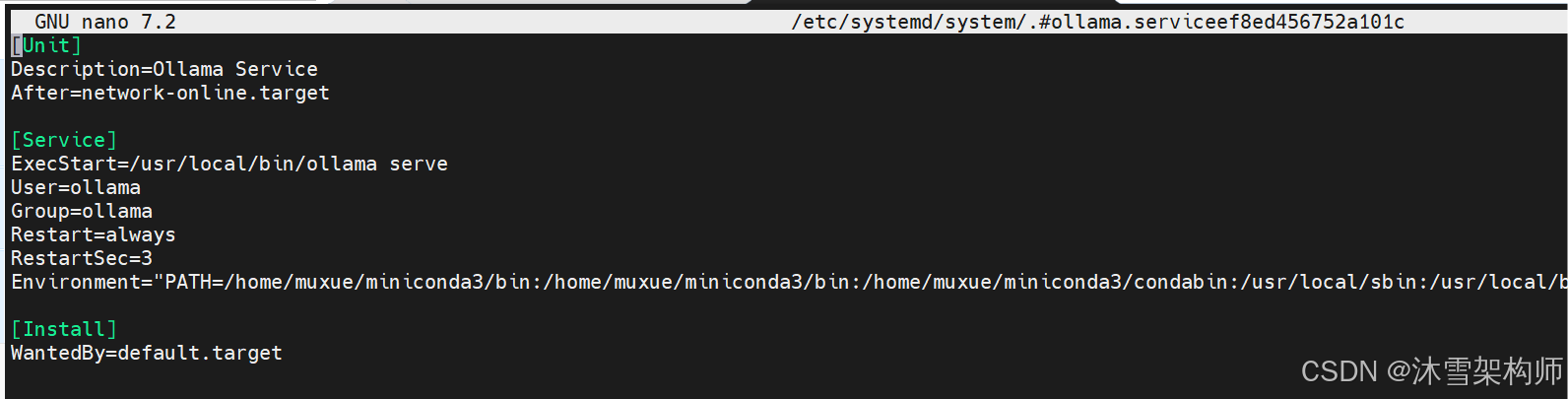Screen dimensions: 1568x399
Task: Place cursor on the Group=ollama line
Action: click(x=82, y=211)
